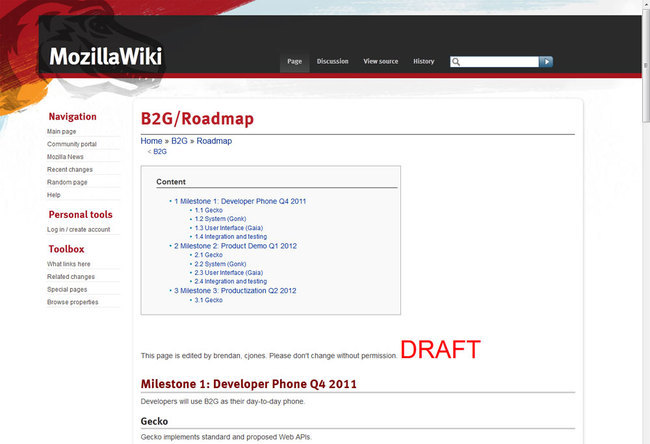This screenshot has height=444, width=650.
Task: Open a Random page
Action: coord(67,182)
